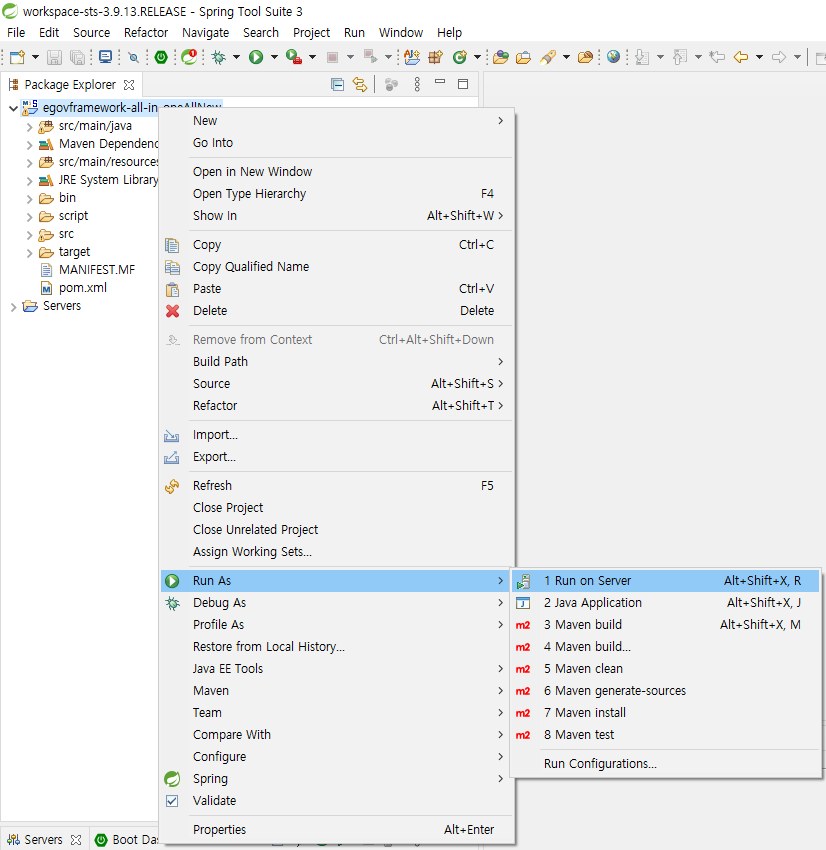
Task: Open the Package Explorer view menu
Action: point(417,85)
